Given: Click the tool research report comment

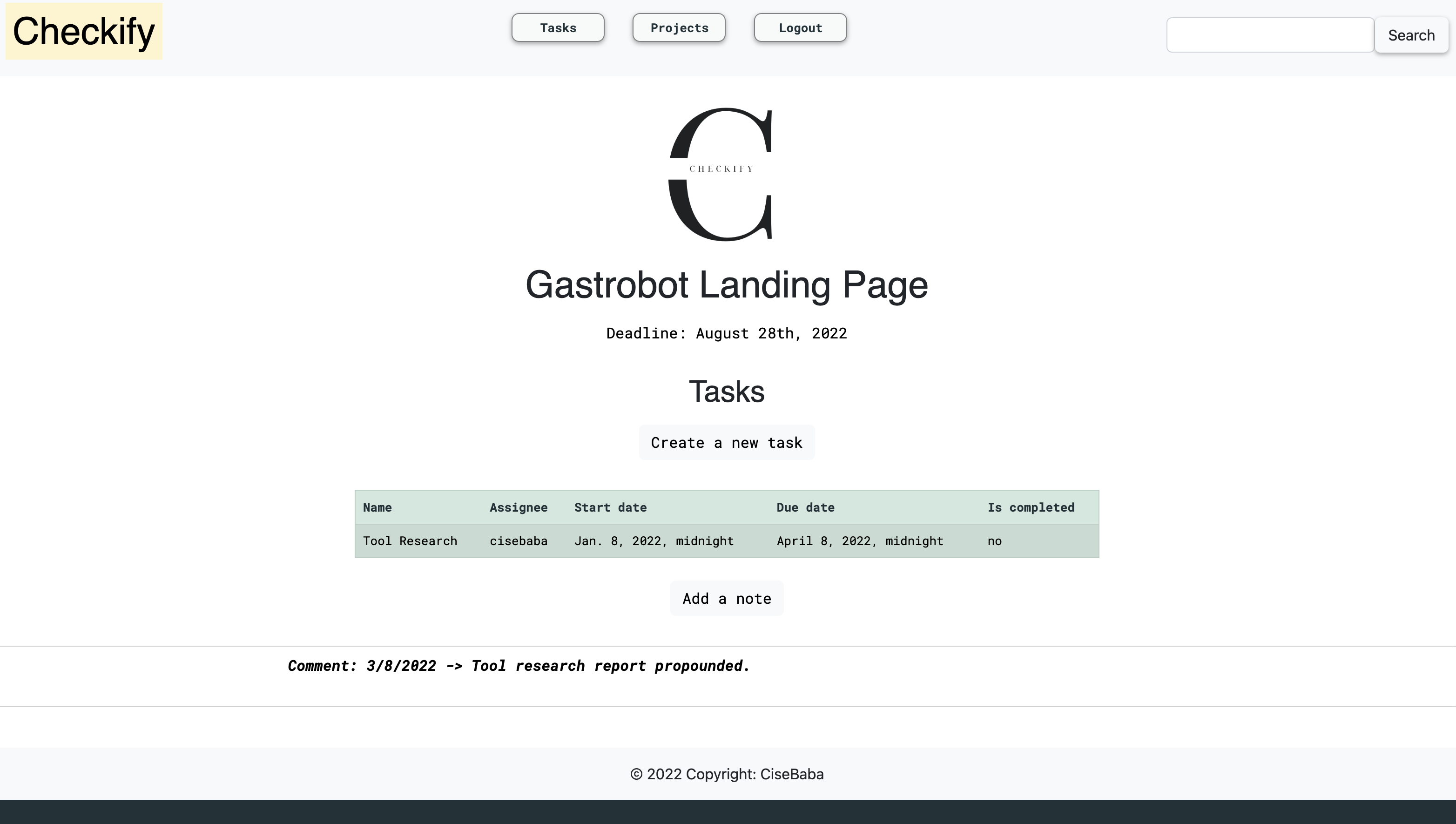Looking at the screenshot, I should click(x=519, y=666).
